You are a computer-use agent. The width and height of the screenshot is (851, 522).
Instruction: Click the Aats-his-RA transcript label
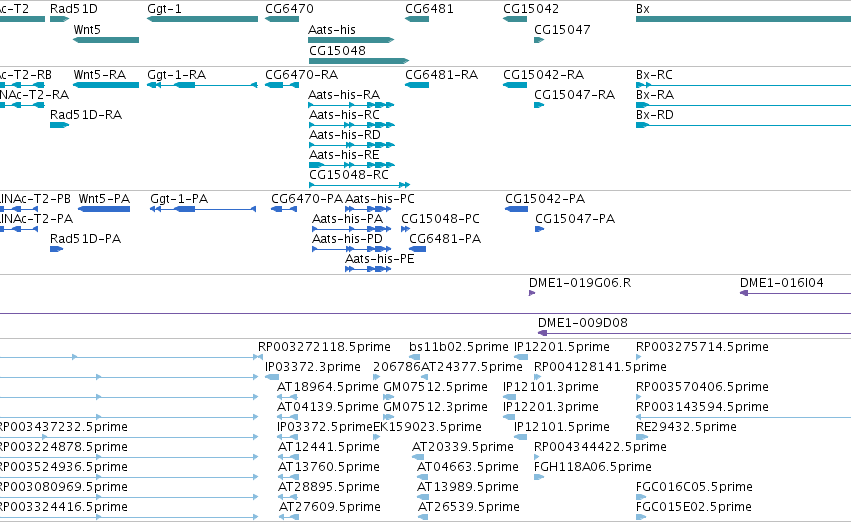click(x=344, y=94)
